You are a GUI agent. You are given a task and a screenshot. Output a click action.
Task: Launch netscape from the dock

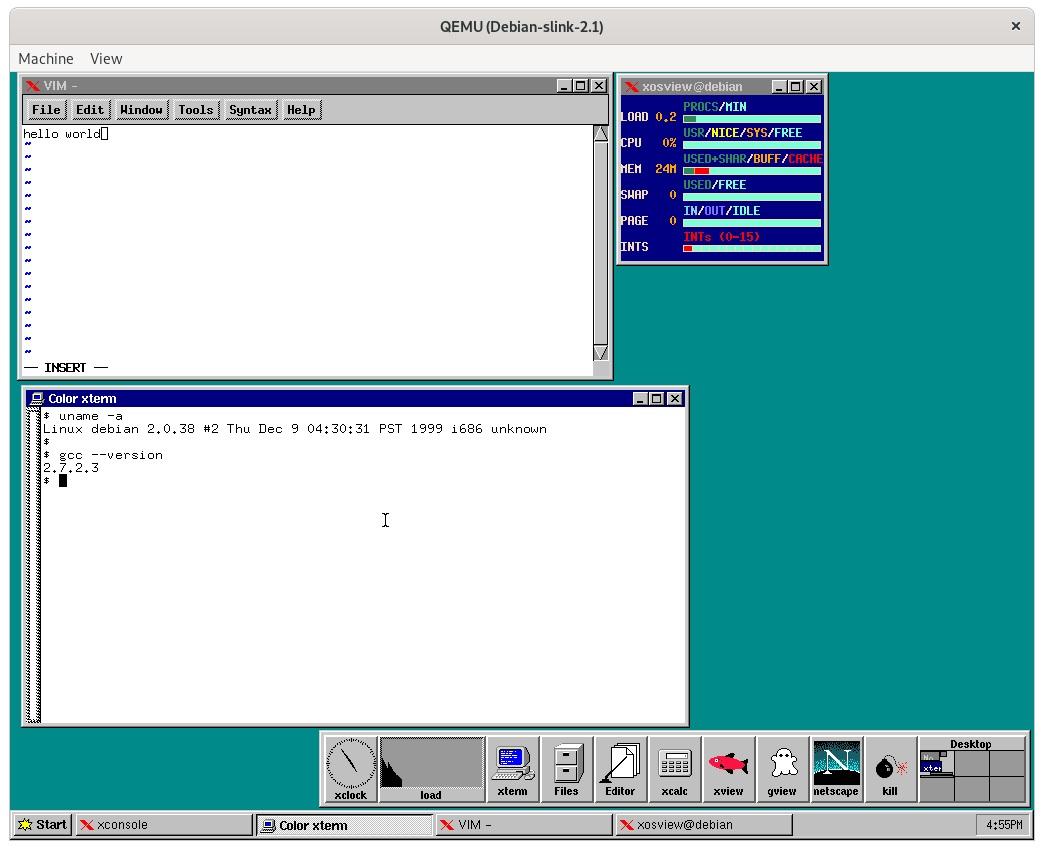(x=836, y=768)
